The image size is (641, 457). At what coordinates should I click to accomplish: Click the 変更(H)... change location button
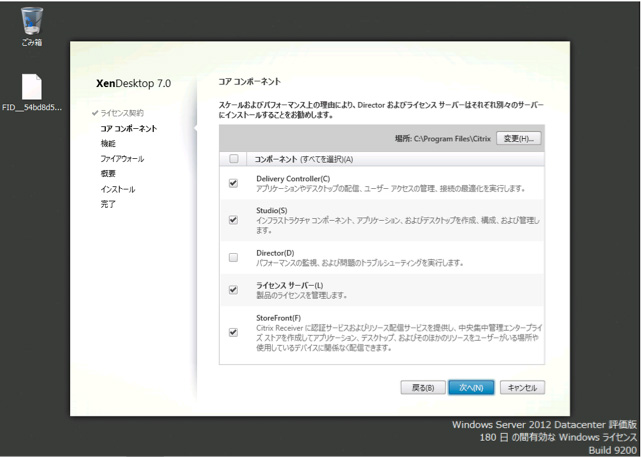[518, 139]
